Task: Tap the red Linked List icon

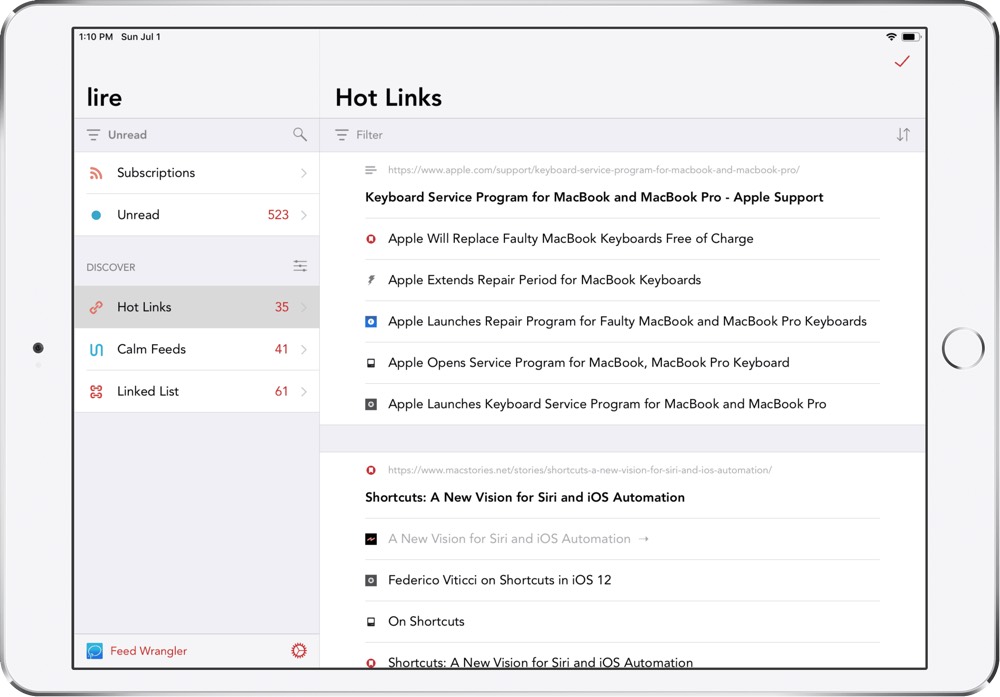Action: (96, 392)
